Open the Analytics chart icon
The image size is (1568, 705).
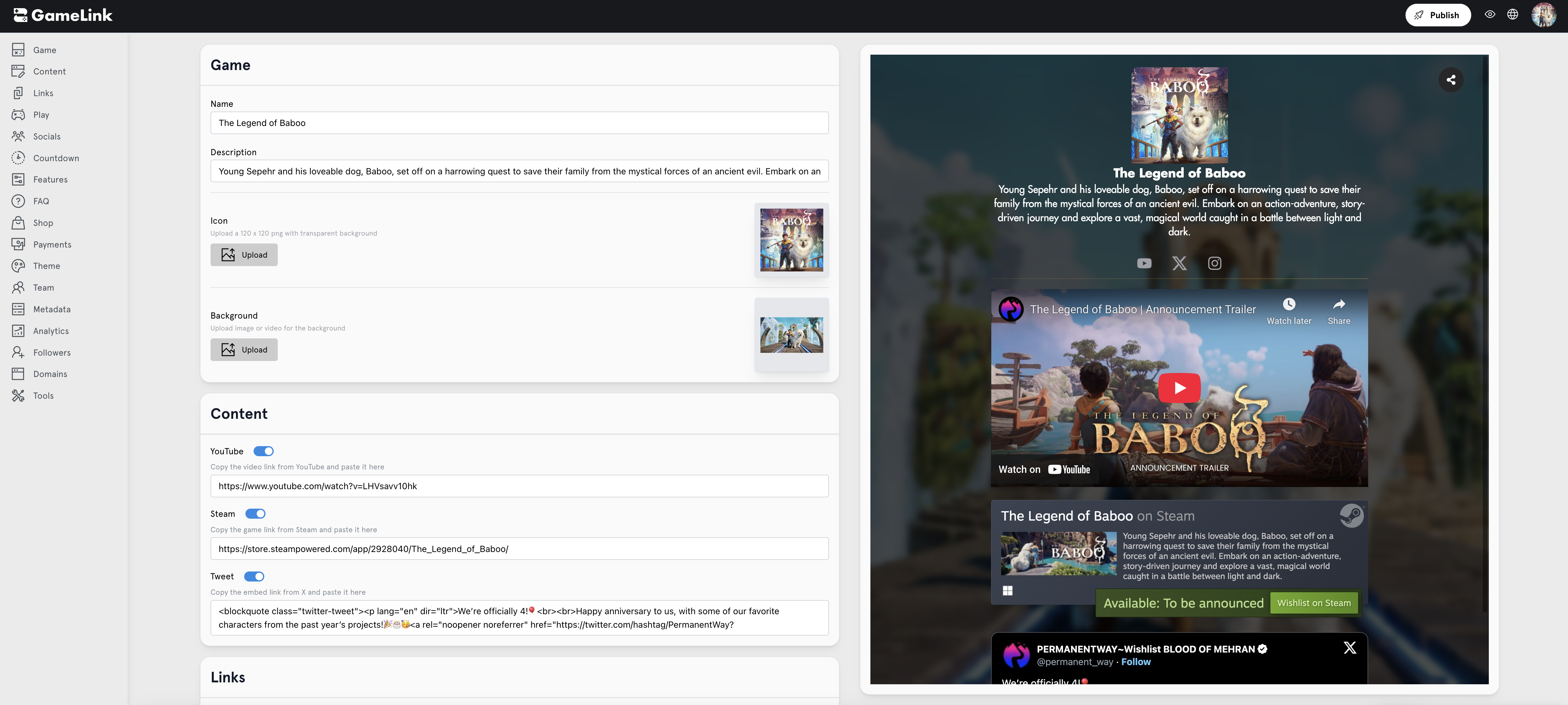[18, 331]
